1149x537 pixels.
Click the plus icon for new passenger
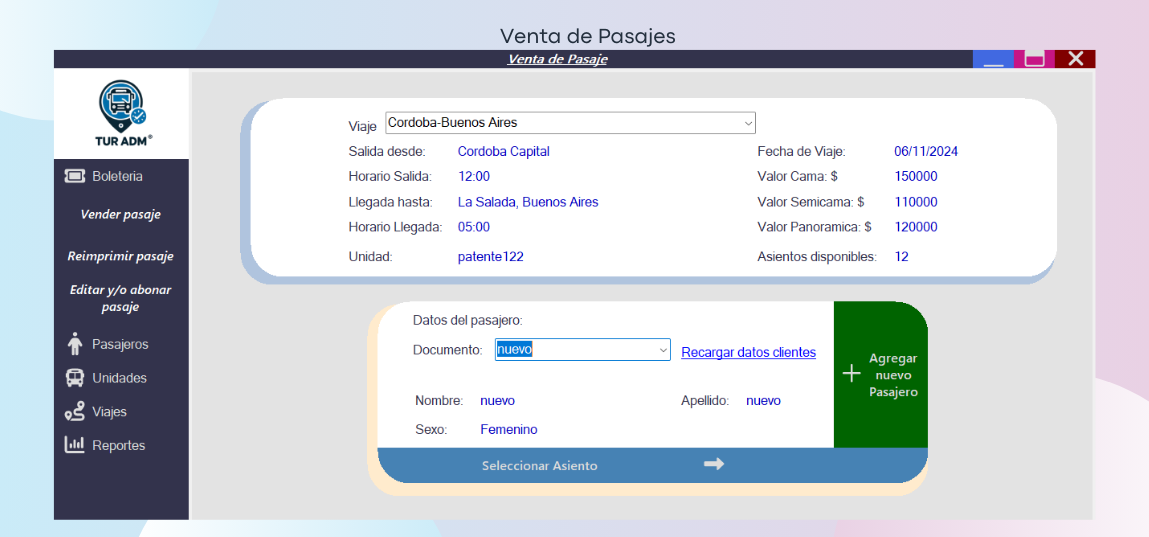pos(851,374)
